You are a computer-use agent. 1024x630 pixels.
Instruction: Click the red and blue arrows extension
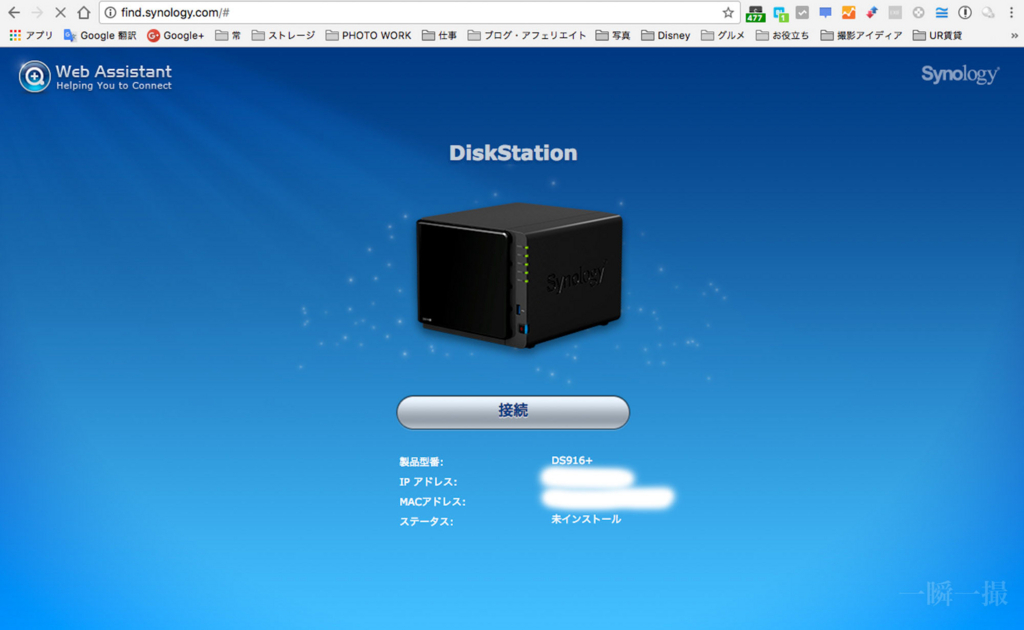click(872, 12)
